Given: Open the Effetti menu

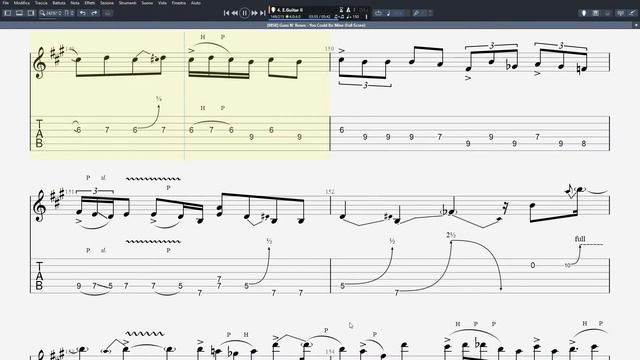Looking at the screenshot, I should pyautogui.click(x=90, y=3).
